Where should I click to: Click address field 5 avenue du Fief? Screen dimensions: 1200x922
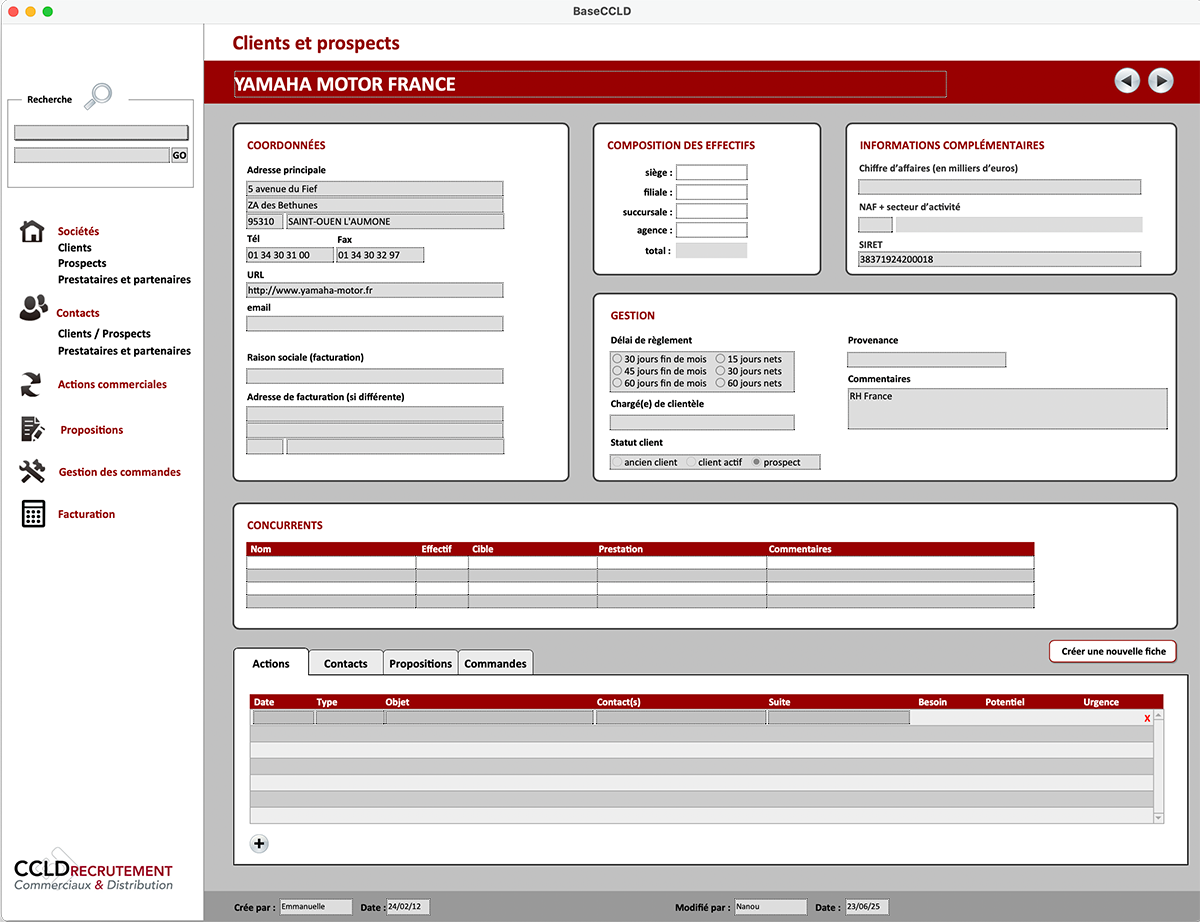click(375, 188)
